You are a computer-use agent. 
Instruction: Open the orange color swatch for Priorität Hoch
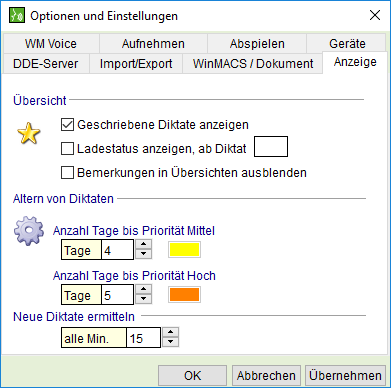click(x=184, y=295)
